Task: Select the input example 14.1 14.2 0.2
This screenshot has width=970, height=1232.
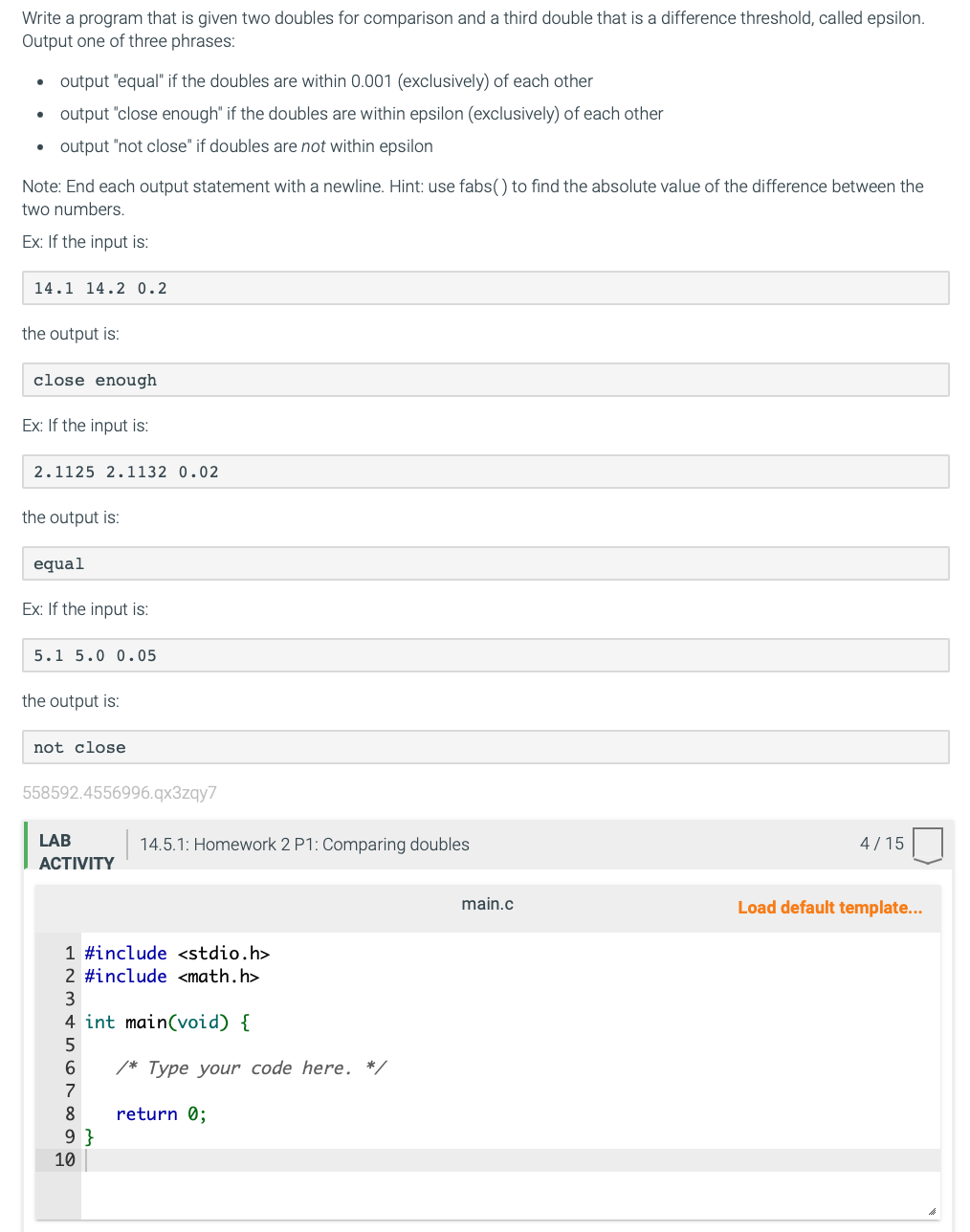Action: 99,288
